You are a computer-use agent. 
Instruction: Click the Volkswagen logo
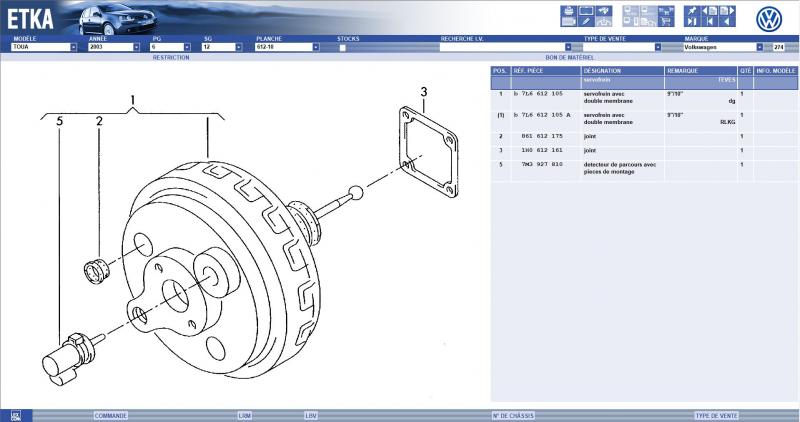tap(768, 18)
